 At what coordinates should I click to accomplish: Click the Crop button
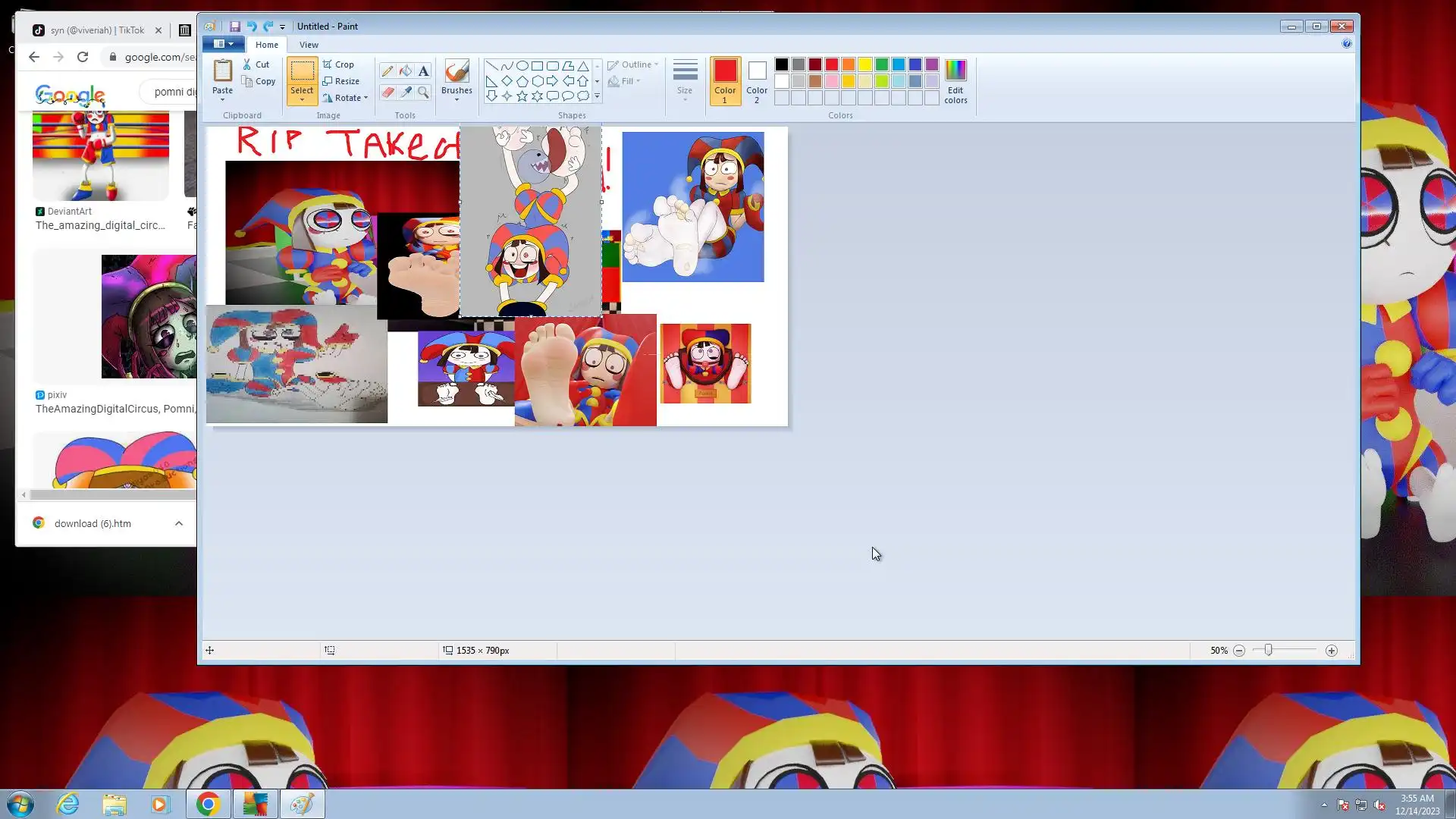(338, 64)
